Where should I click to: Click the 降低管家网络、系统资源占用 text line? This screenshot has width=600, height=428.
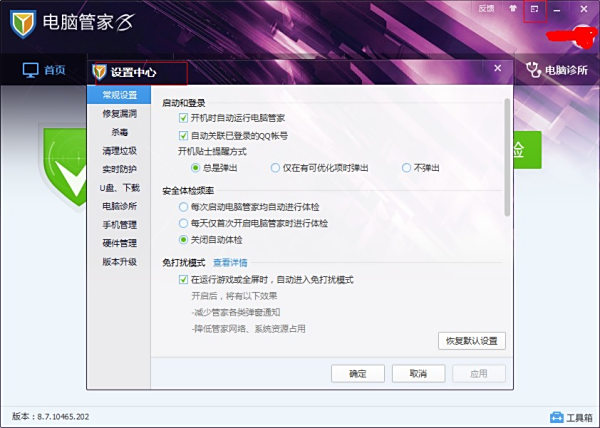(248, 329)
